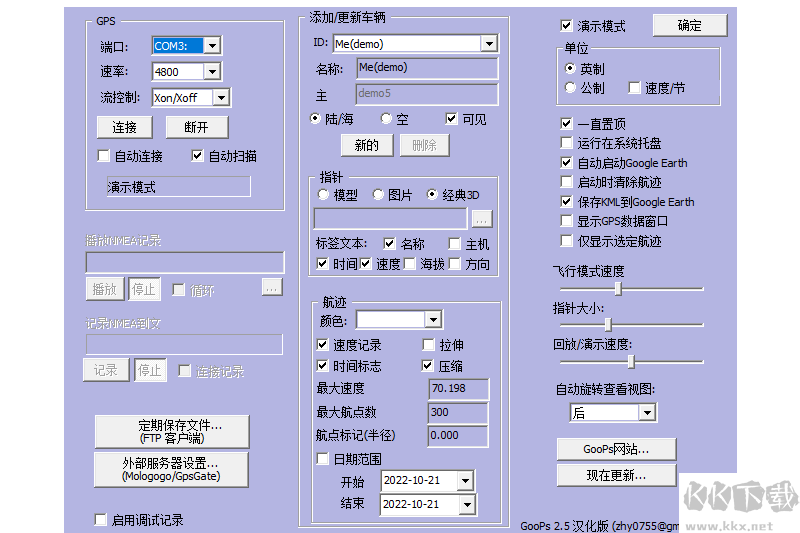The image size is (800, 533).
Task: Select the 图片 pointer radio option
Action: click(x=378, y=195)
